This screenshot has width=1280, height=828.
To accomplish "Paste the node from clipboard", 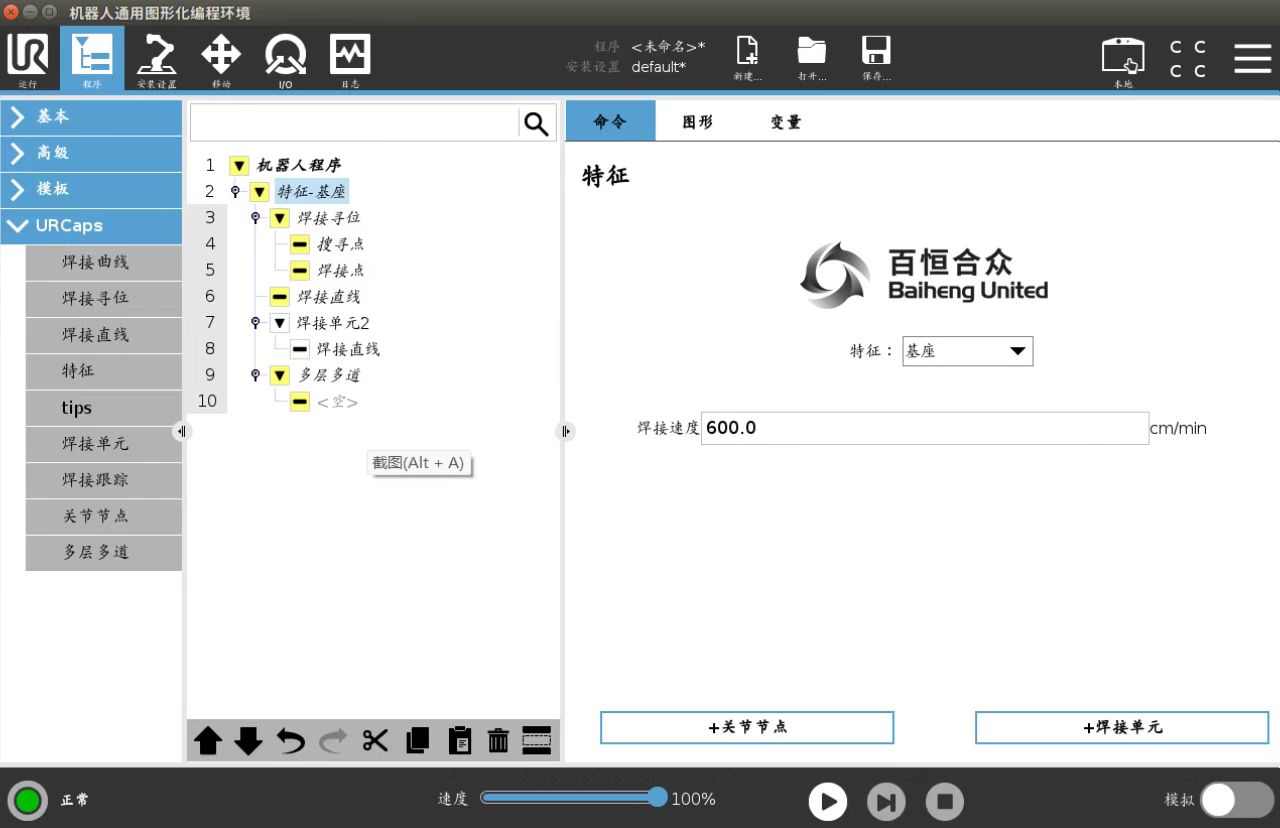I will (460, 741).
